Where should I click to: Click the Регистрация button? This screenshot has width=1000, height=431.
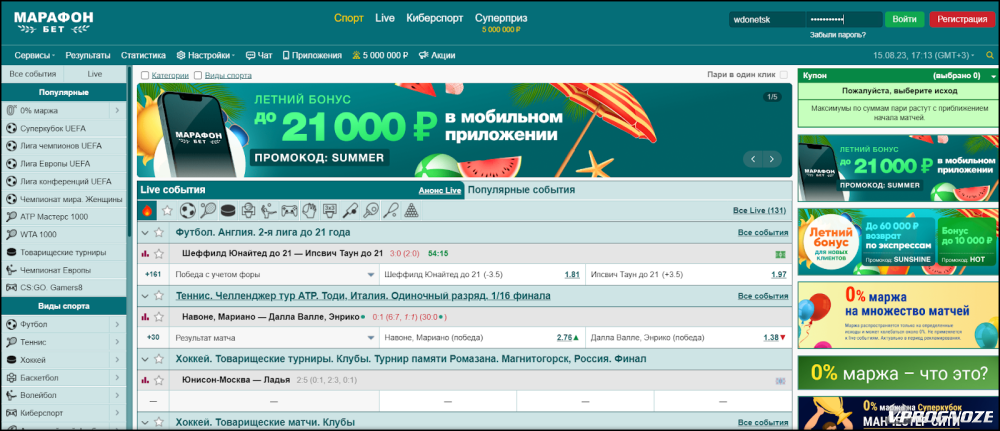[x=963, y=19]
